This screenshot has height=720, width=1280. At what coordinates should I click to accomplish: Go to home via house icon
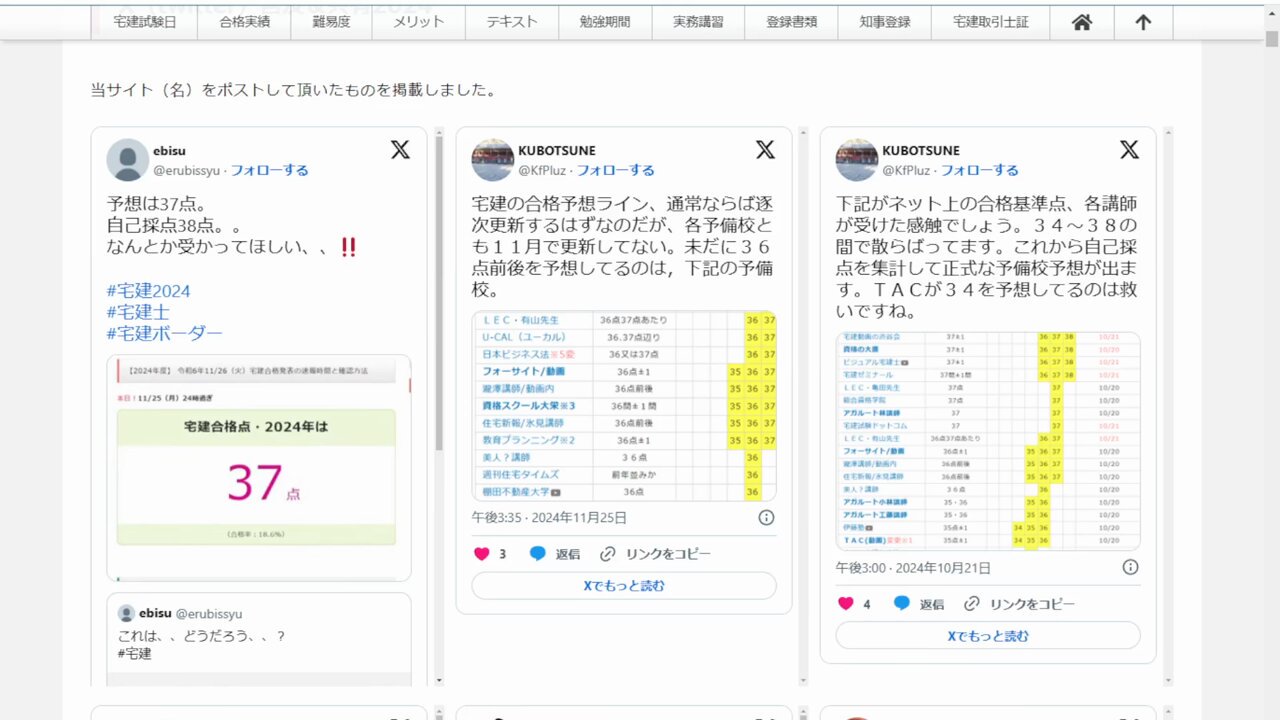coord(1082,22)
